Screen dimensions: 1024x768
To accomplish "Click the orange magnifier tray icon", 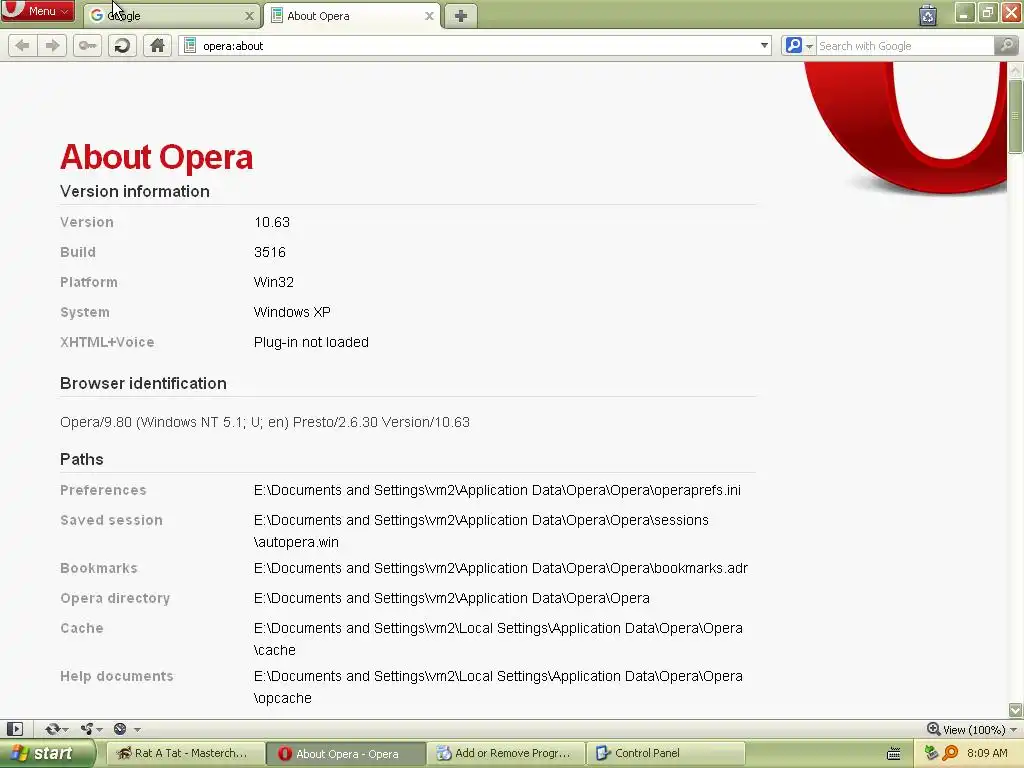I will point(950,753).
